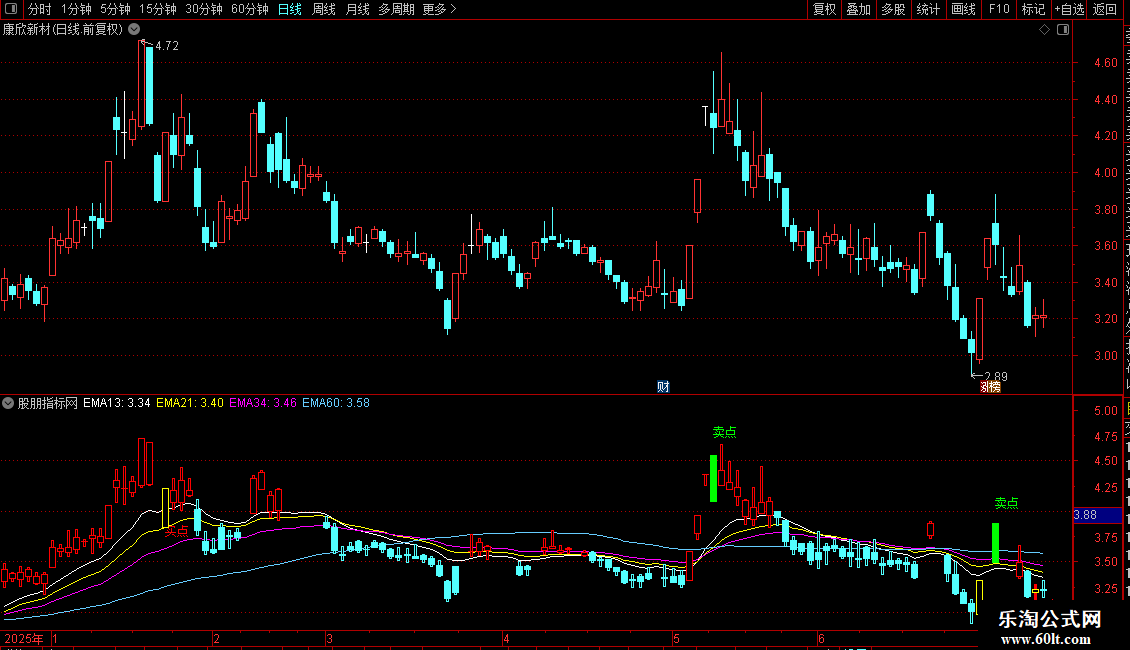
Task: Click the 涨榜 marker icon below 2.89
Action: click(990, 387)
